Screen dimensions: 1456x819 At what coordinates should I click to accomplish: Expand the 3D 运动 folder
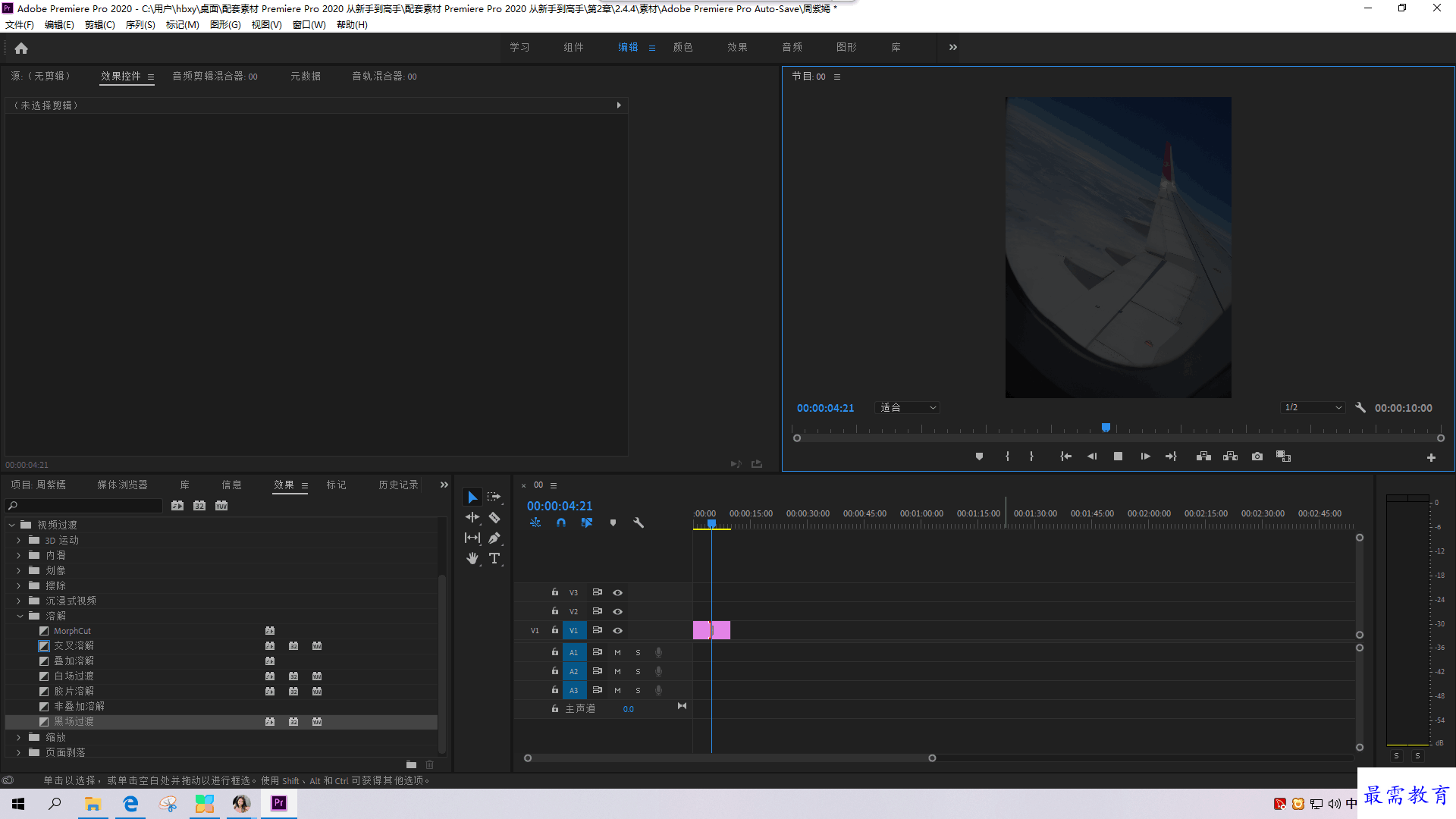coord(19,540)
